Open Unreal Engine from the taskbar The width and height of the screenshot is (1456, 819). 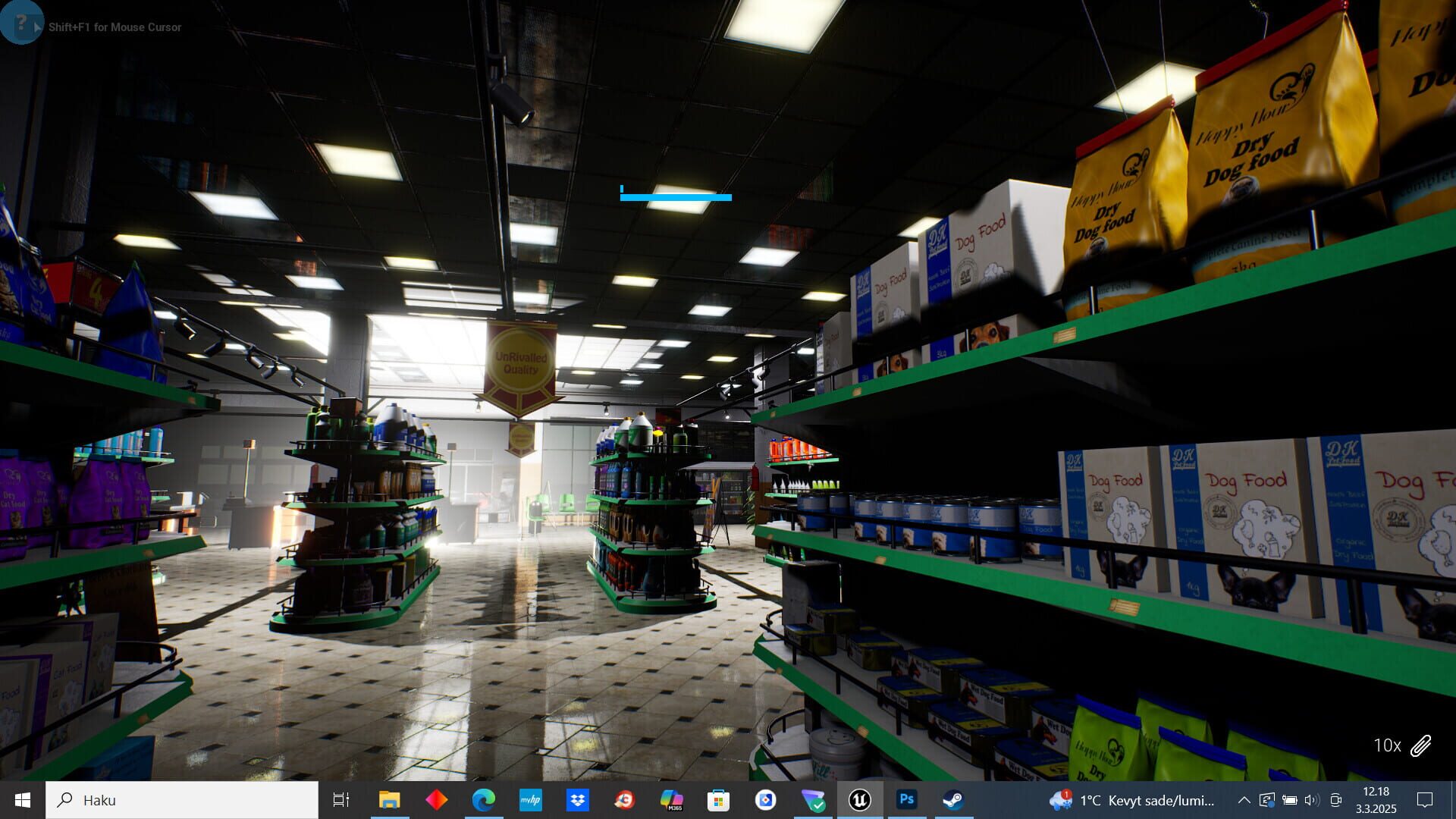pos(860,800)
